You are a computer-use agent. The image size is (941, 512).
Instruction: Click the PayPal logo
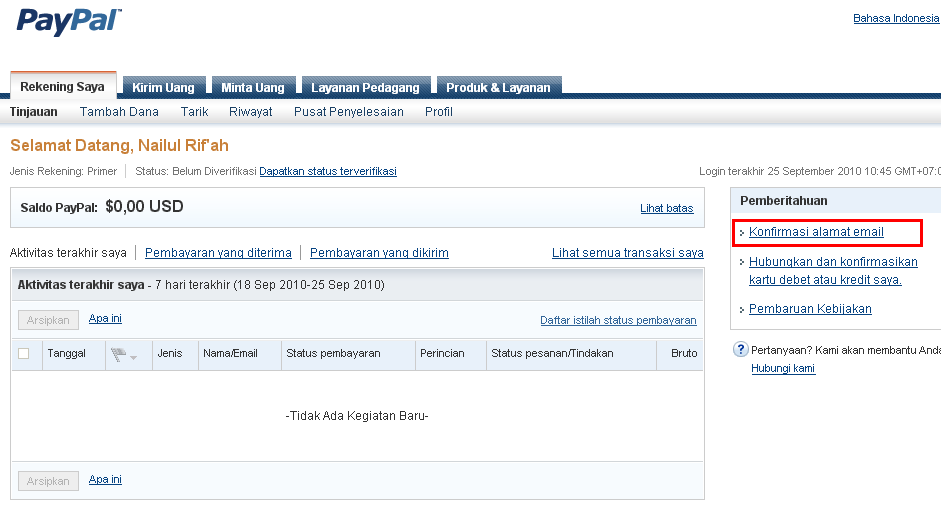click(69, 22)
